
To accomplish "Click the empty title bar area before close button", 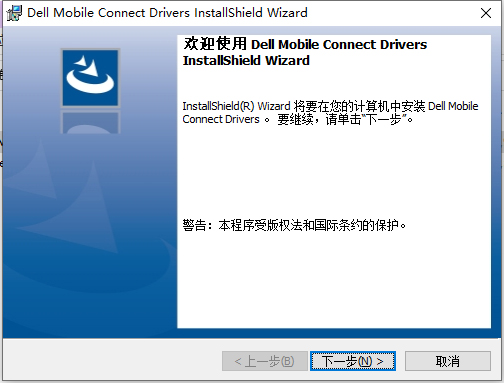I will click(392, 13).
